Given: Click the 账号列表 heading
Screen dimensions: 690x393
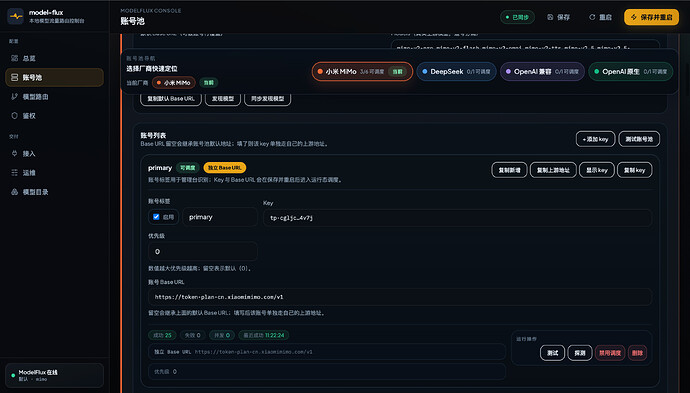Looking at the screenshot, I should click(153, 135).
